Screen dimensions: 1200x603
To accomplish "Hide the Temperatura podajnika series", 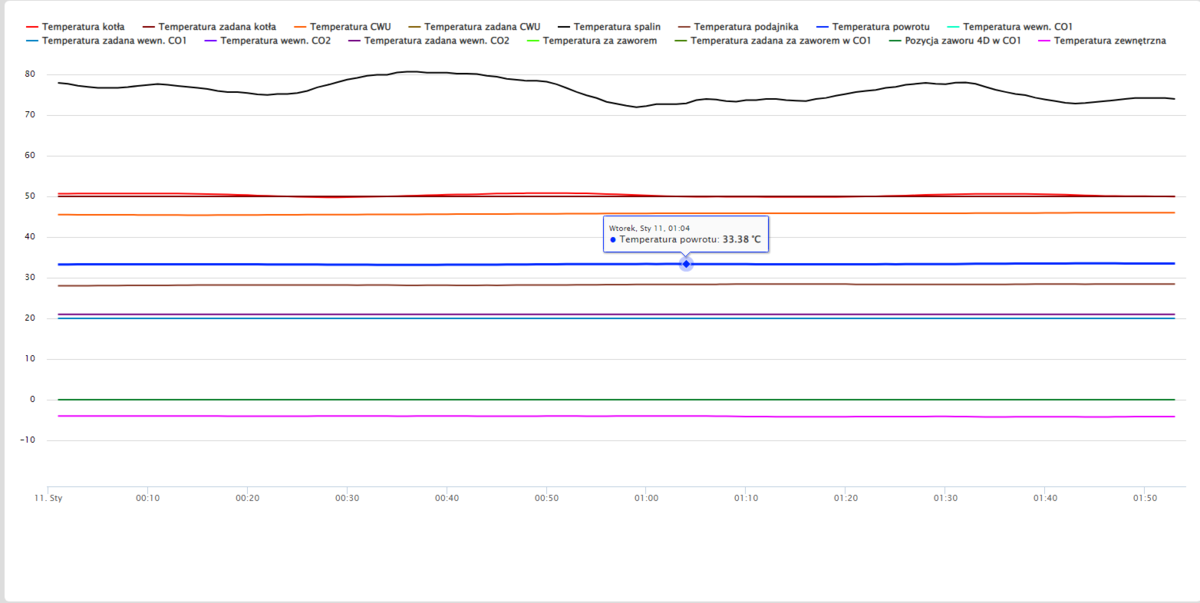I will (x=745, y=25).
